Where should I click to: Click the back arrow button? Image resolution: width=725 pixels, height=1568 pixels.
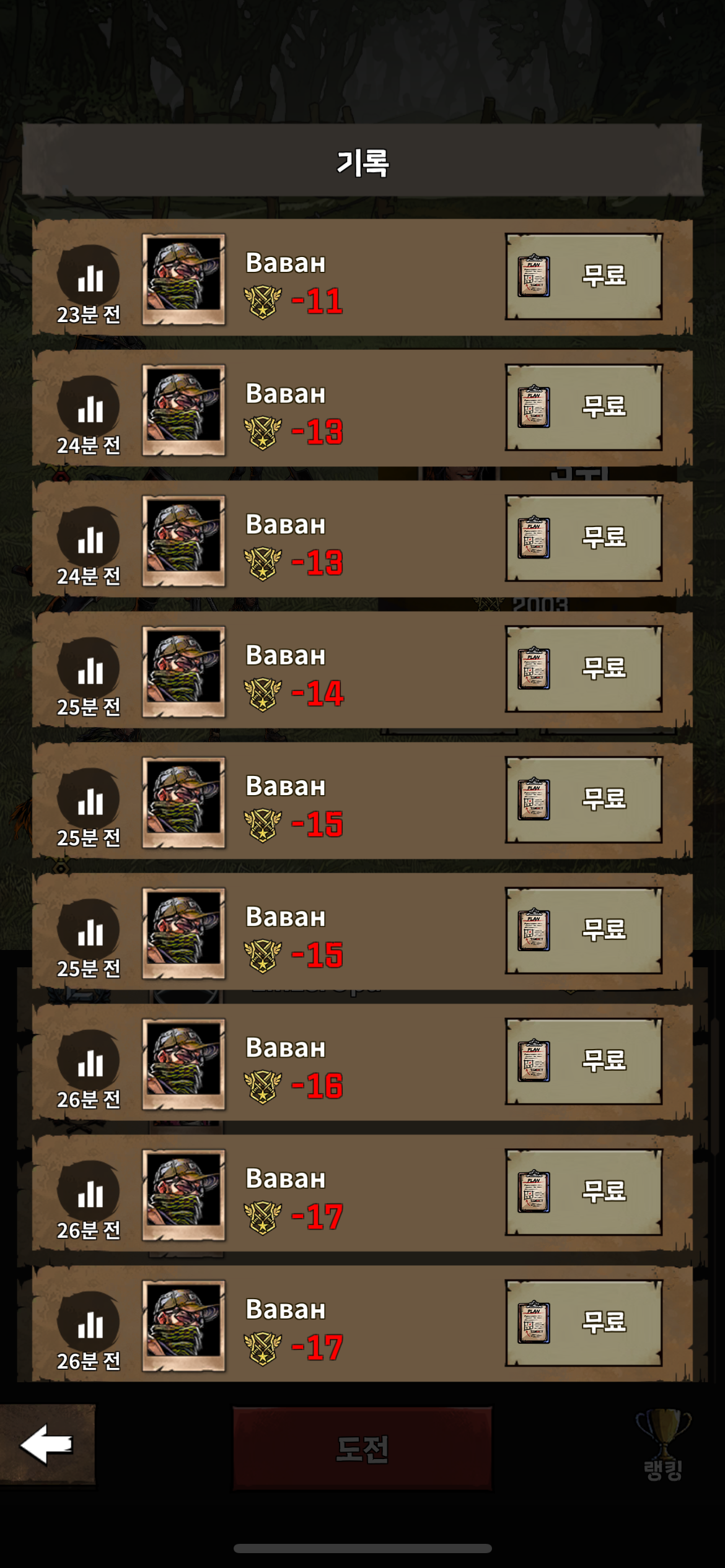pyautogui.click(x=47, y=1444)
